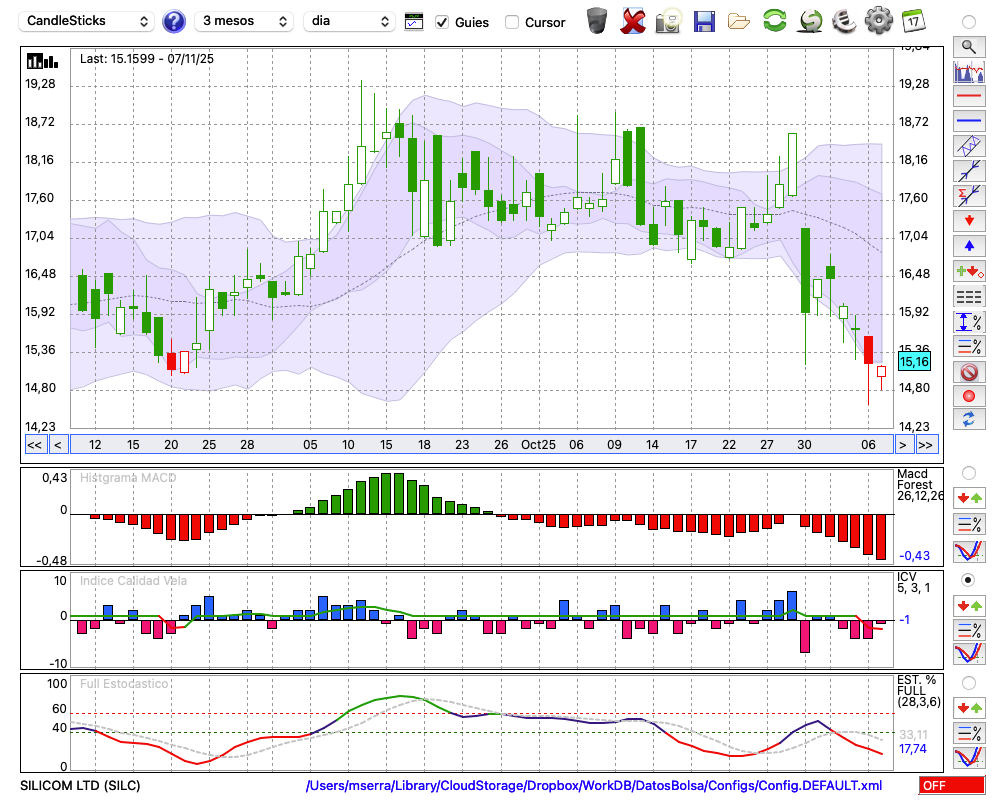This screenshot has width=1000, height=800.
Task: Click the Config.DEFAULT.xml file path link
Action: click(594, 786)
